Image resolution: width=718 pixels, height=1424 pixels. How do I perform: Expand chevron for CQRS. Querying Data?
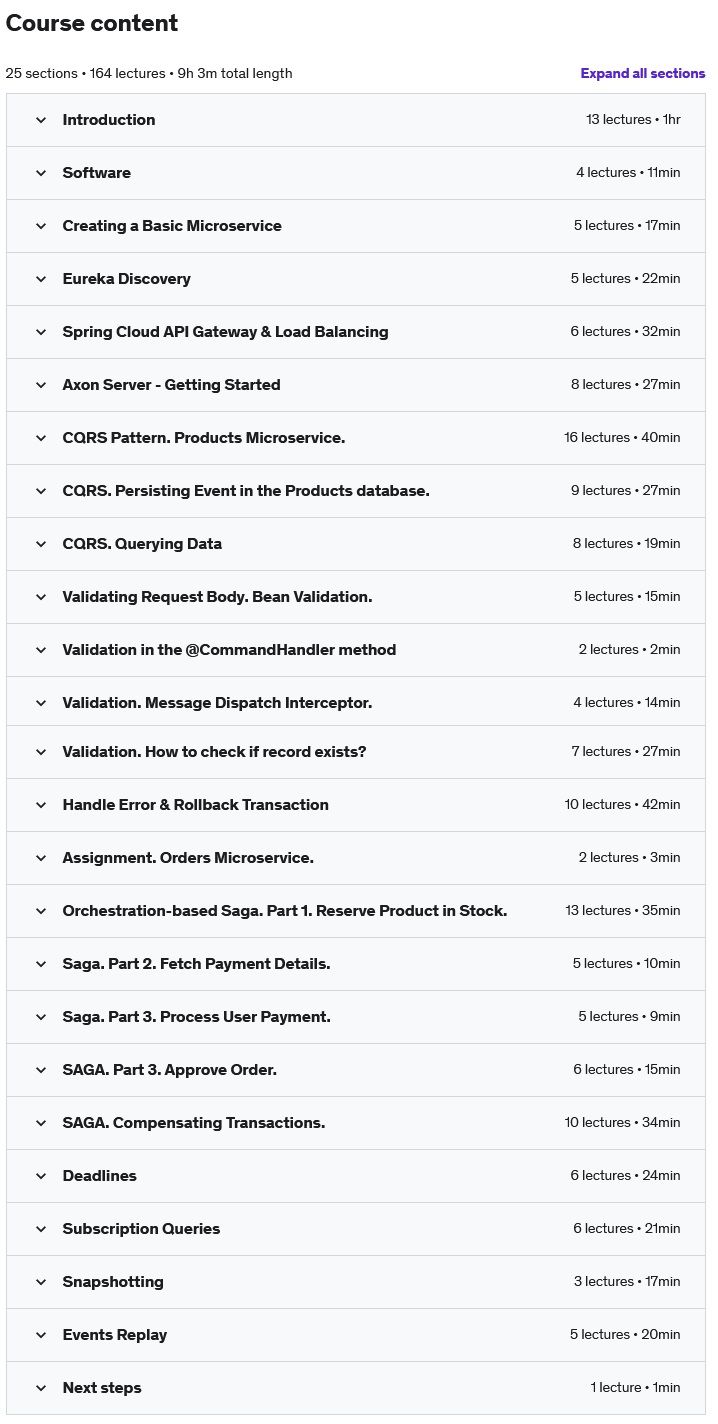click(x=41, y=544)
